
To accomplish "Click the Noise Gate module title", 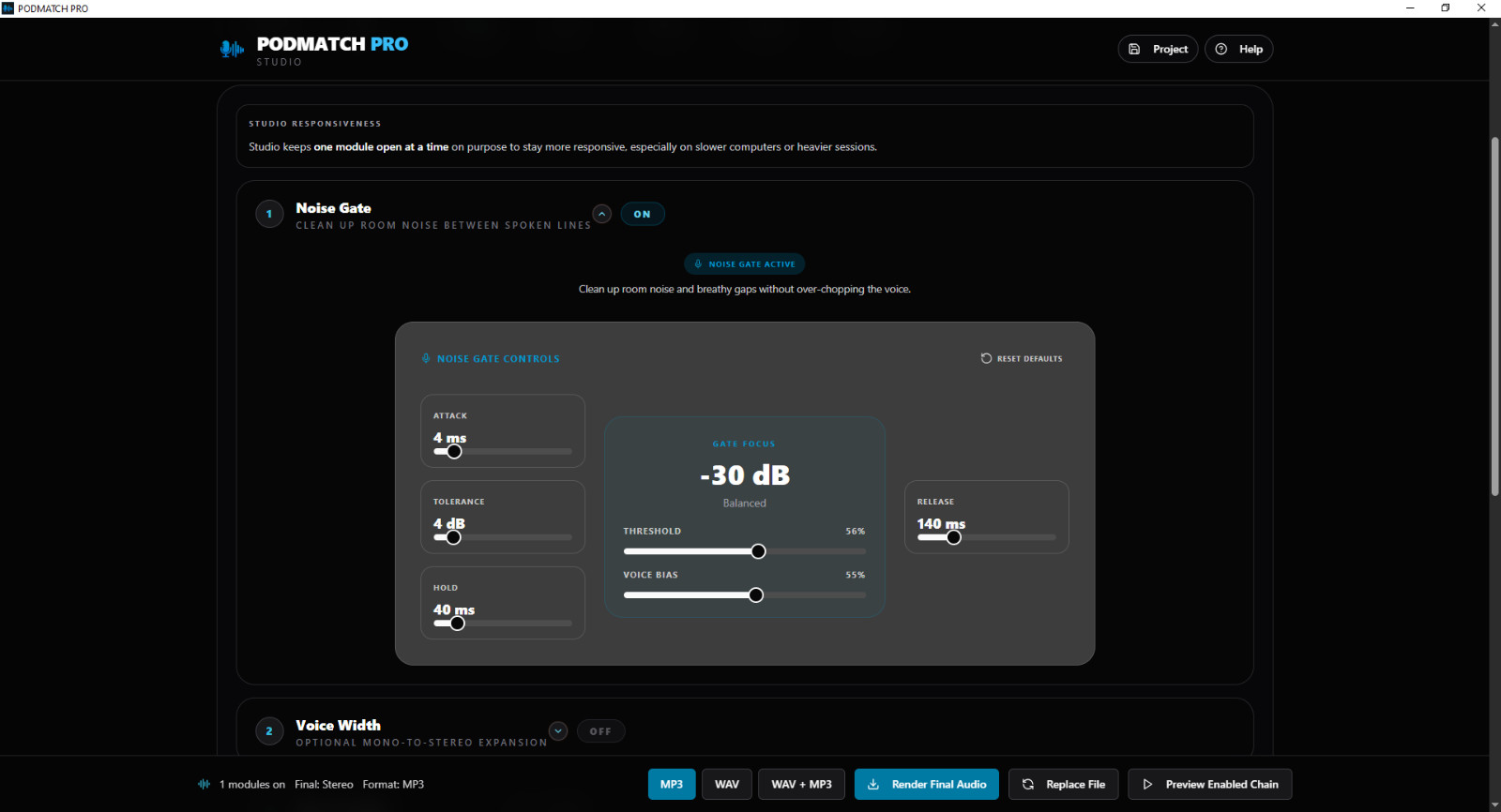I will click(333, 208).
